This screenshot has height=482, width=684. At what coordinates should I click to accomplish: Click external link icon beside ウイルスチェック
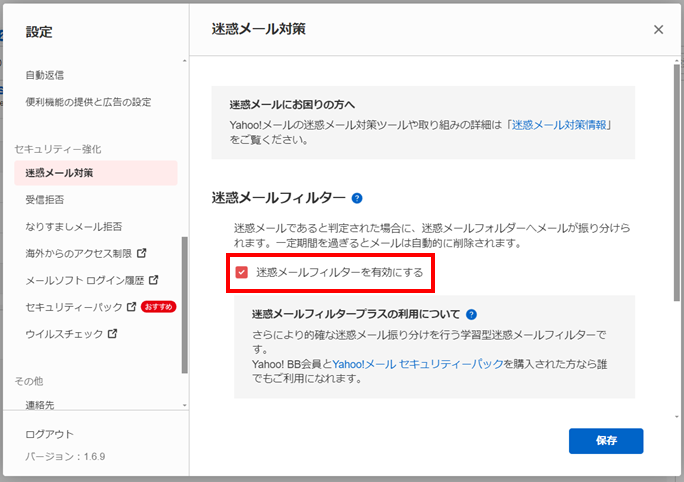click(112, 333)
